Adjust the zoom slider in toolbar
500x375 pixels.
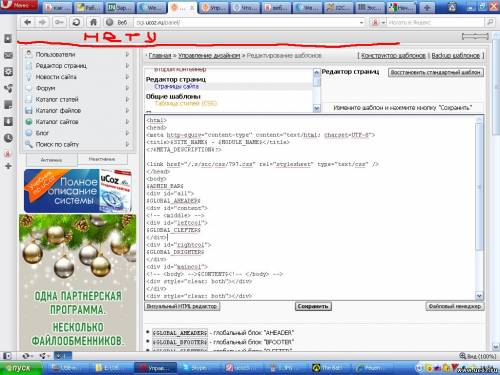(x=475, y=36)
